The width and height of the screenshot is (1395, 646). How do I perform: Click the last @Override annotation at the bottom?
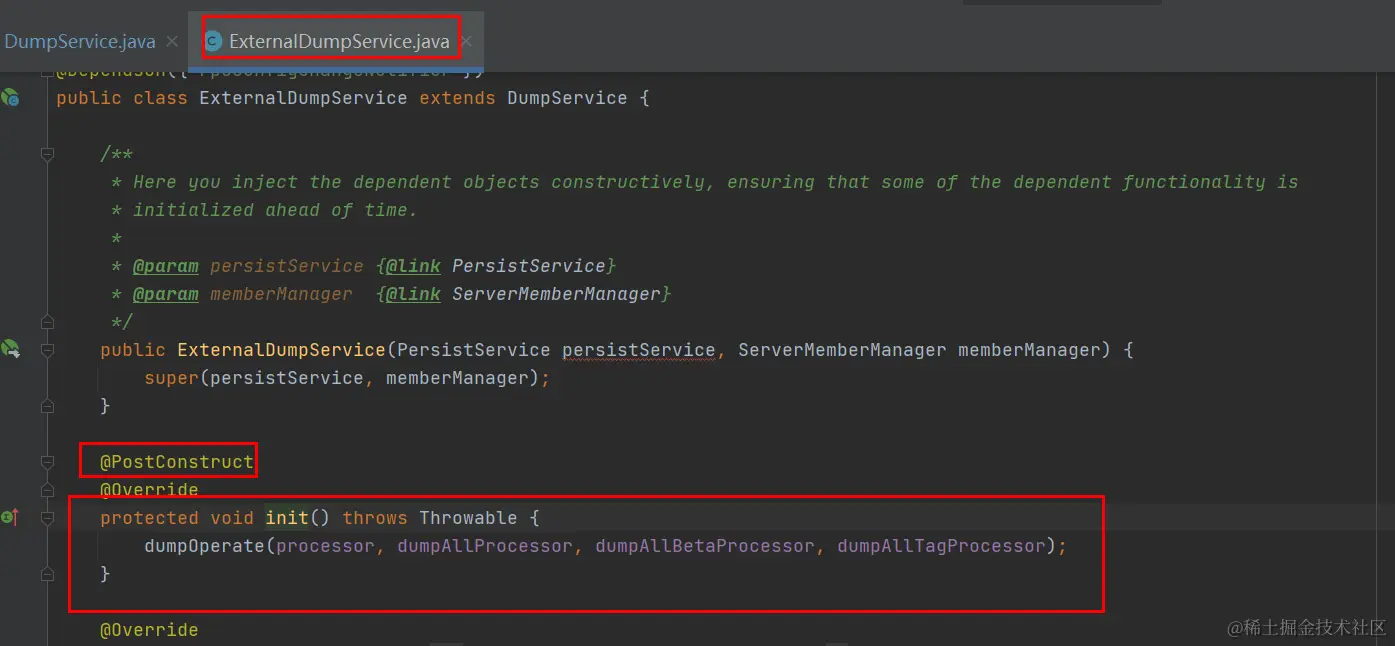pyautogui.click(x=149, y=630)
